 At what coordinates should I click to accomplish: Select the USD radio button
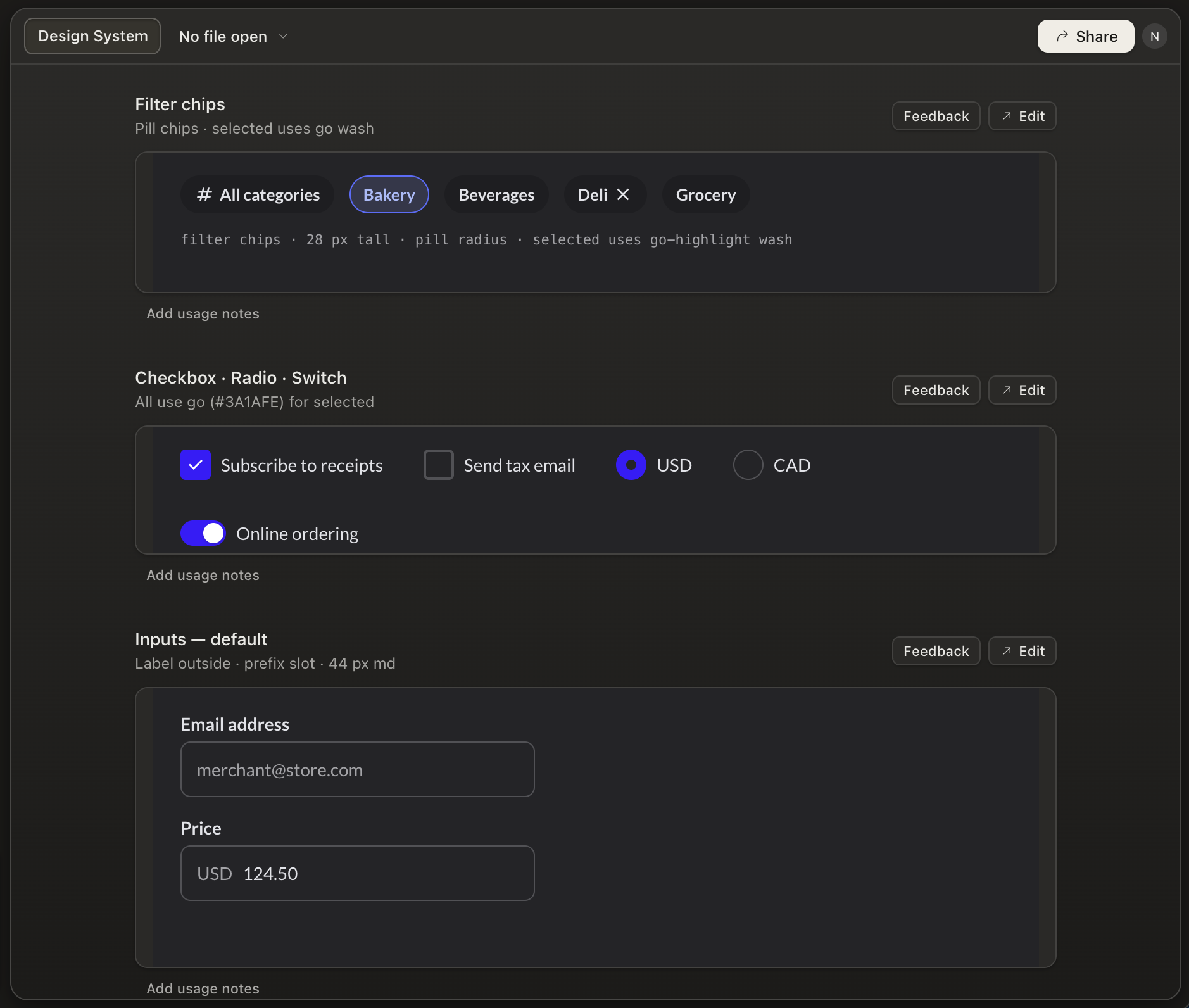(x=631, y=465)
